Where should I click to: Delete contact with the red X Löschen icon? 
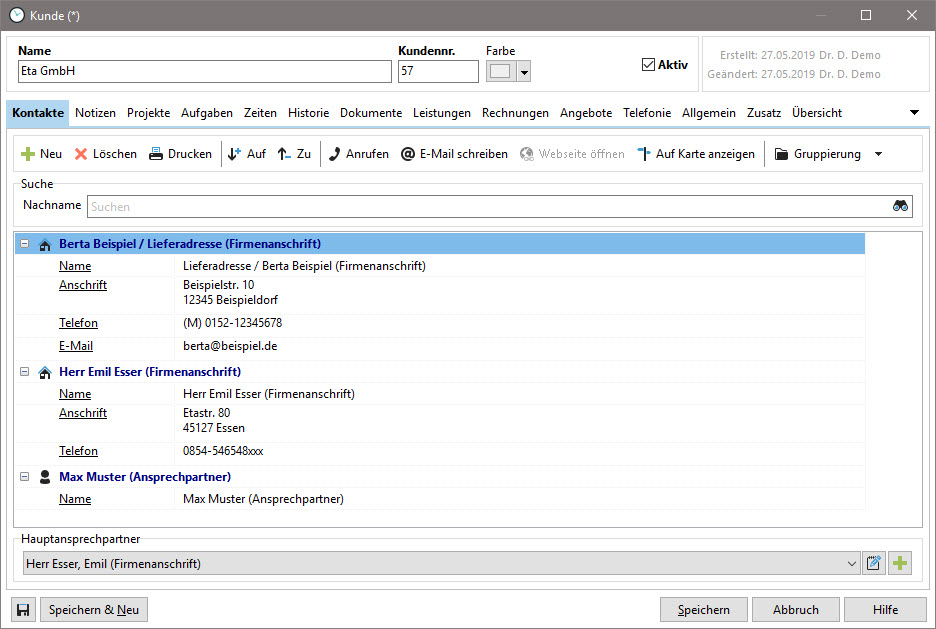point(81,154)
